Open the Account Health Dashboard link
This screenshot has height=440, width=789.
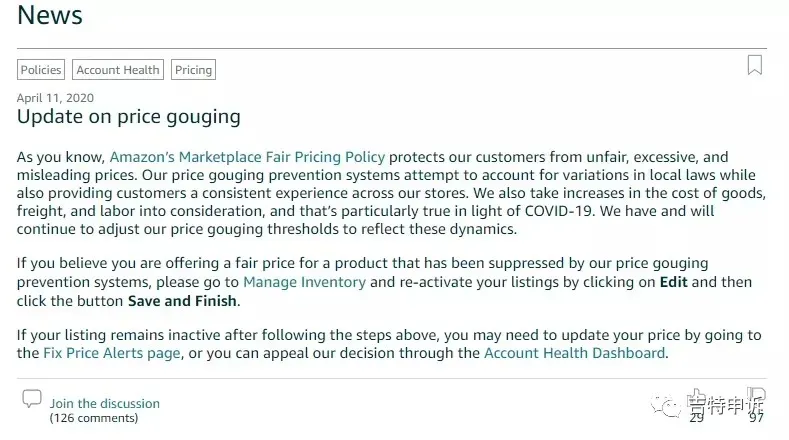[x=575, y=353]
